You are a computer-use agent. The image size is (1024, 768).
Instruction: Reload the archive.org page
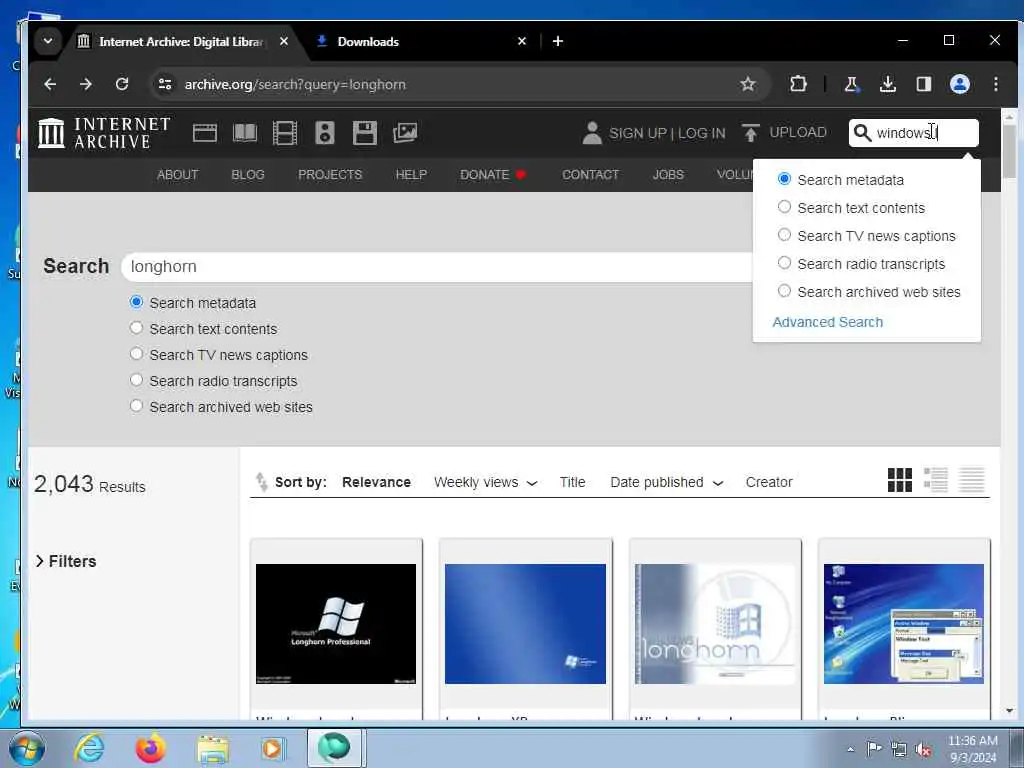(121, 84)
